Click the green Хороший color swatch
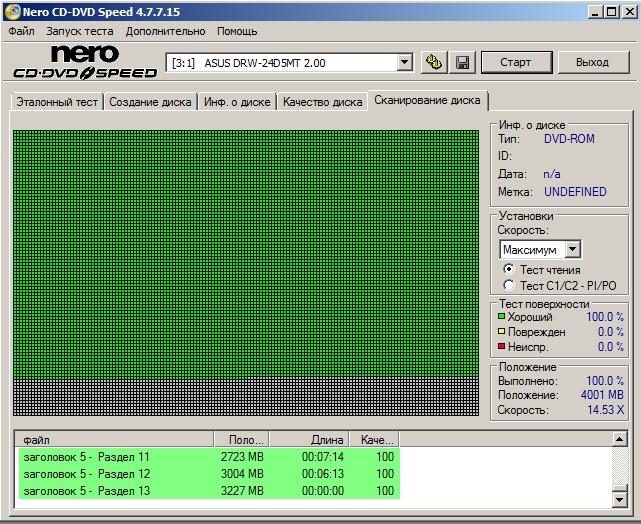 (502, 317)
